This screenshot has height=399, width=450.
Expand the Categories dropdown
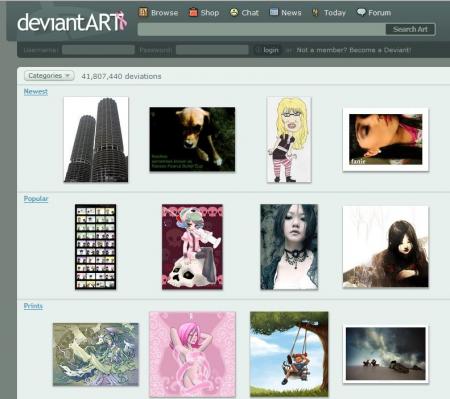(x=49, y=76)
